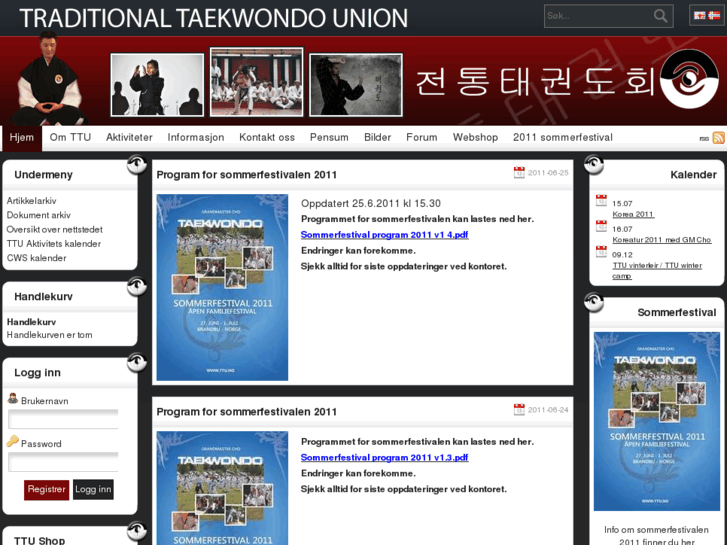The width and height of the screenshot is (727, 545).
Task: Click banner photo of group in white uniforms
Action: 256,82
